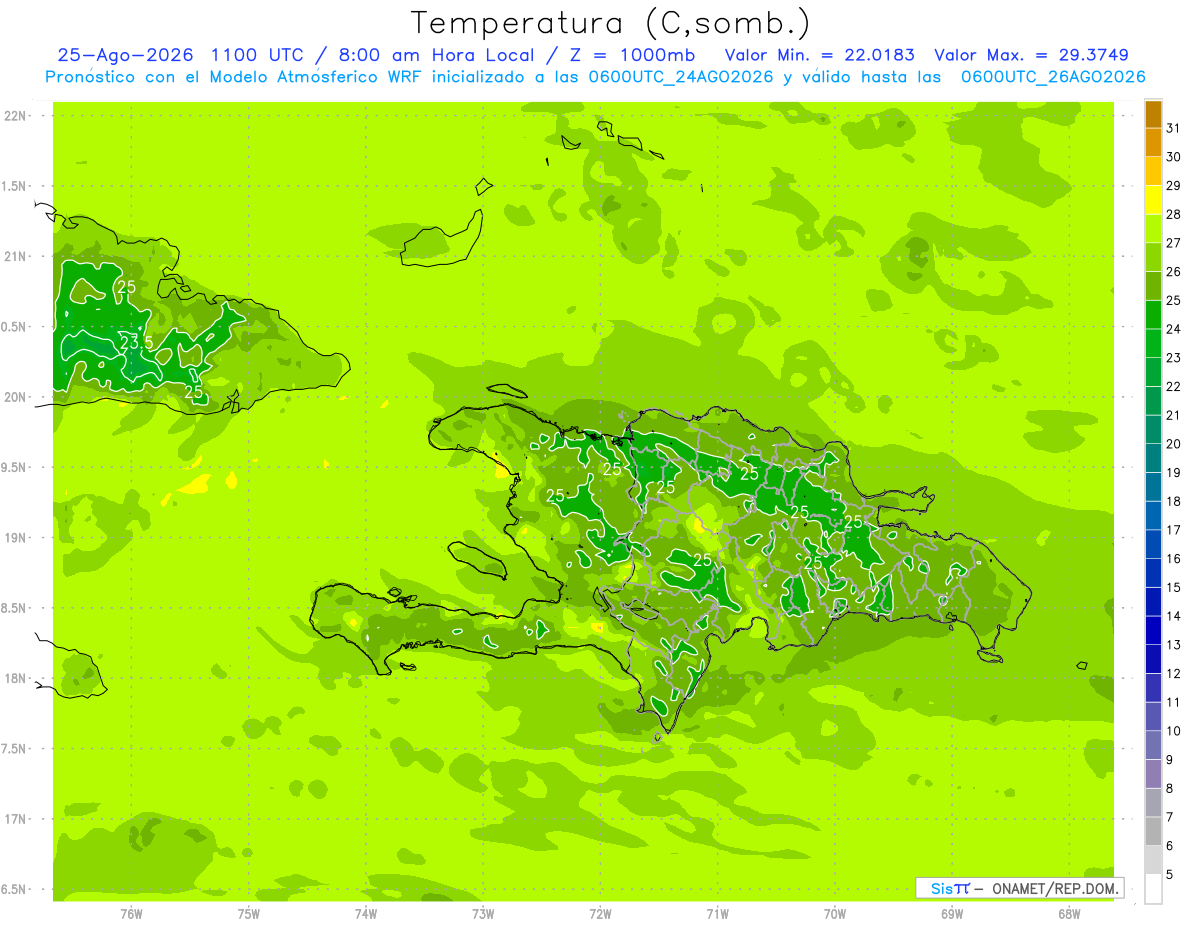
Task: Click the '73W' longitude axis label
Action: click(483, 913)
